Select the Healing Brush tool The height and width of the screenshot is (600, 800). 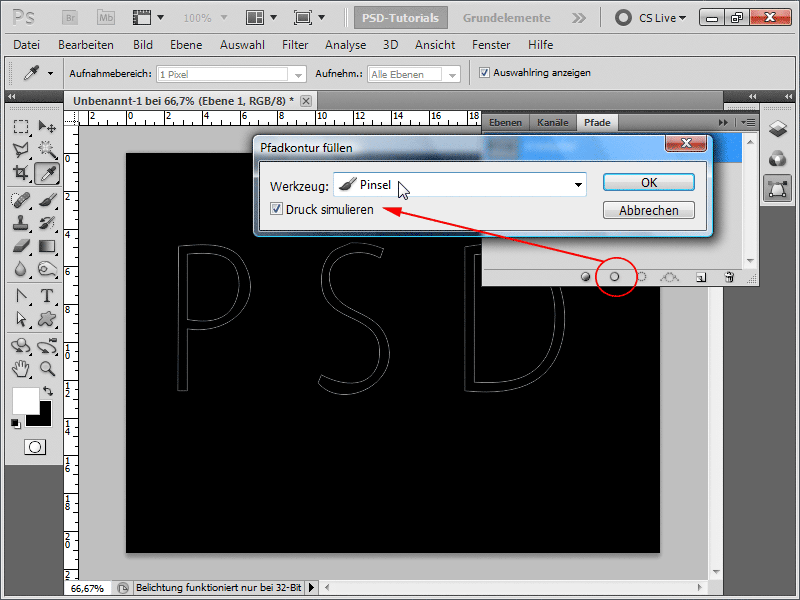(x=21, y=199)
